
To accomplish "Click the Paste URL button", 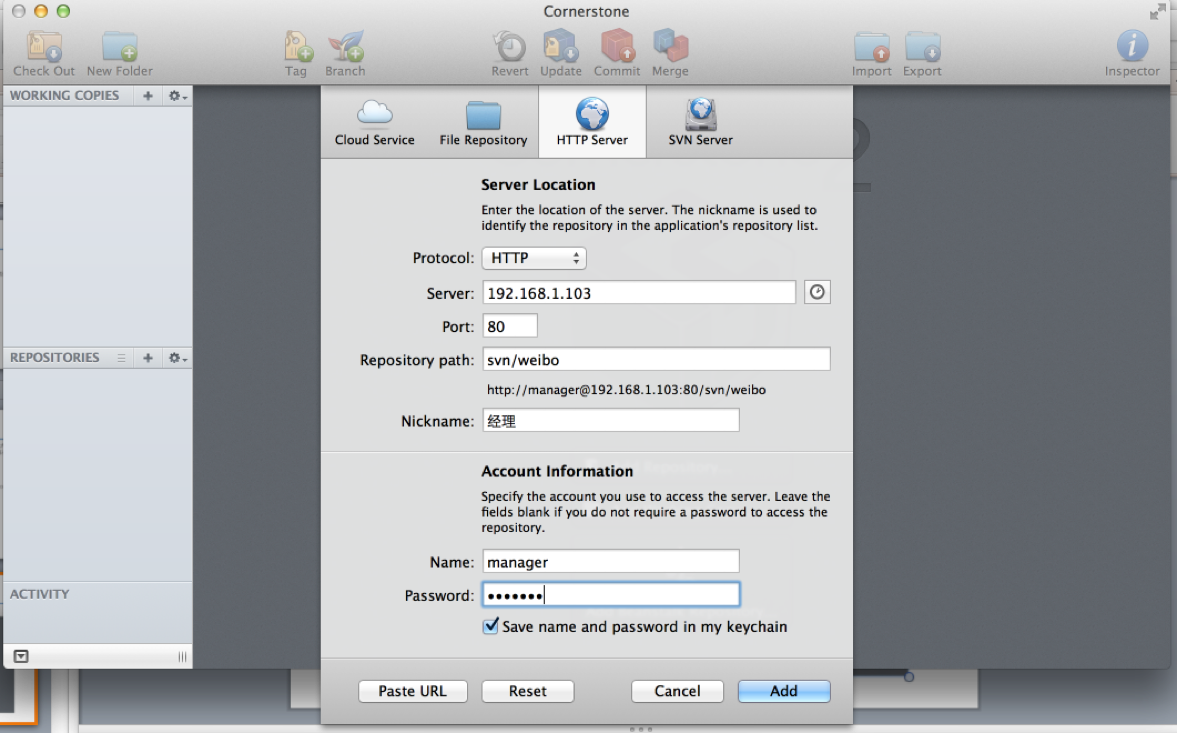I will point(413,691).
